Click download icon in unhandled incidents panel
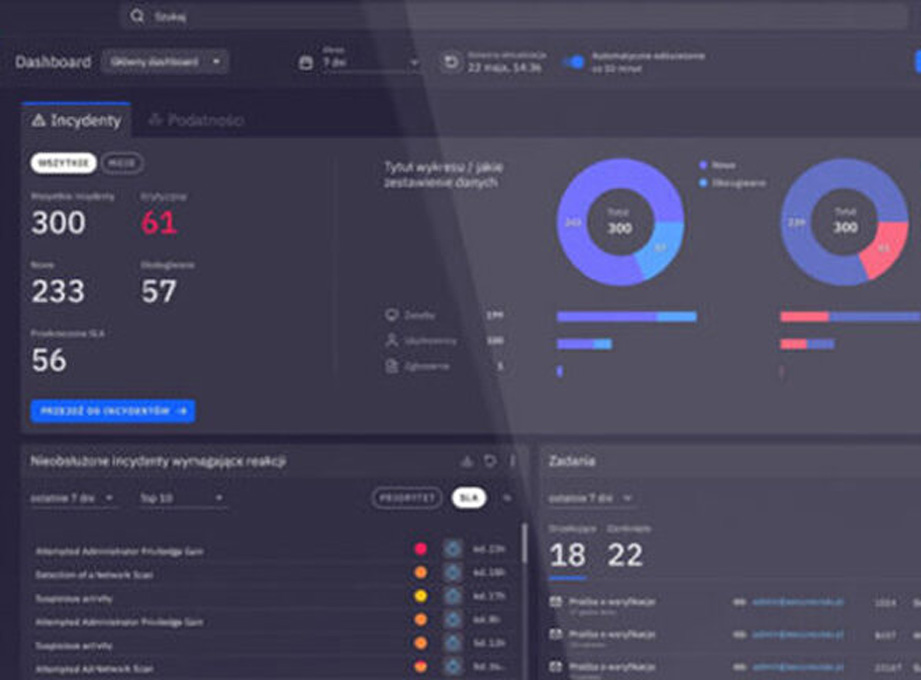Viewport: 921px width, 680px height. 466,461
